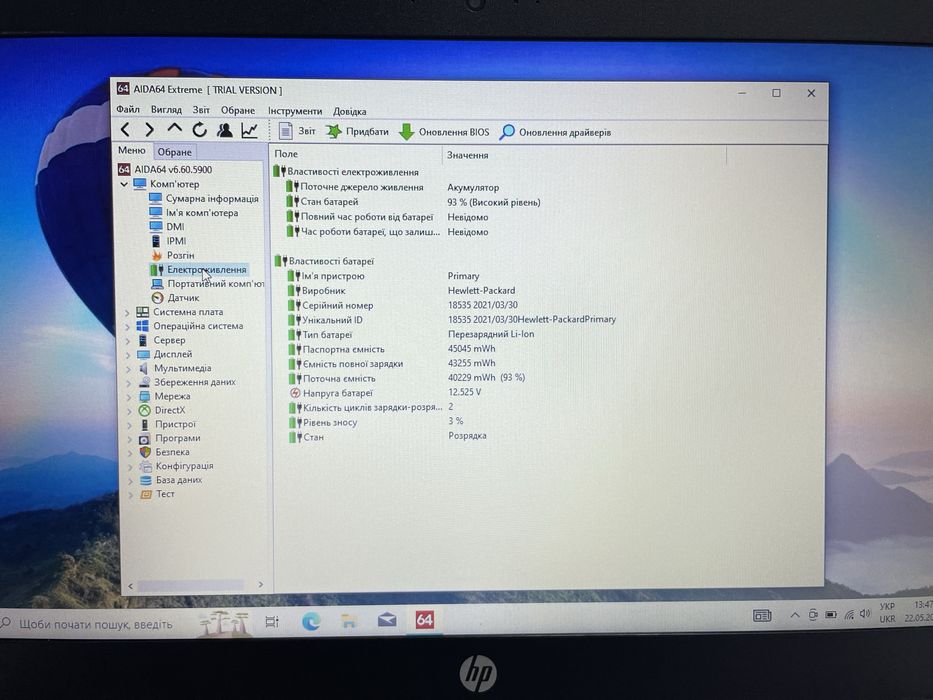Expand the Мультимедіа node

129,369
